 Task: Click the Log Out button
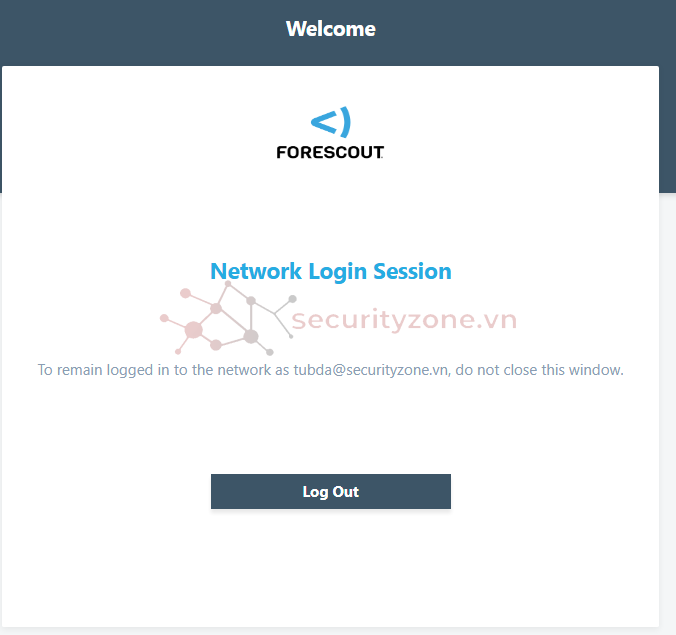coord(331,491)
